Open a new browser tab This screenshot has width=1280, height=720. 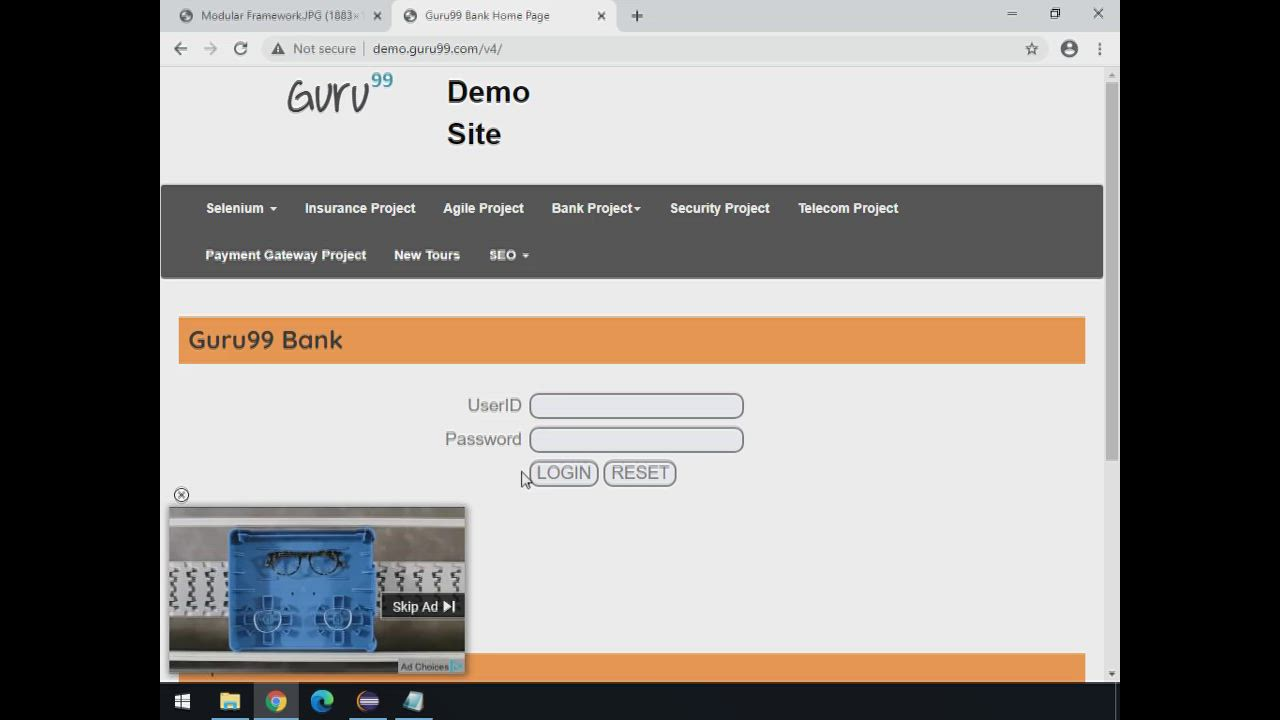(637, 15)
